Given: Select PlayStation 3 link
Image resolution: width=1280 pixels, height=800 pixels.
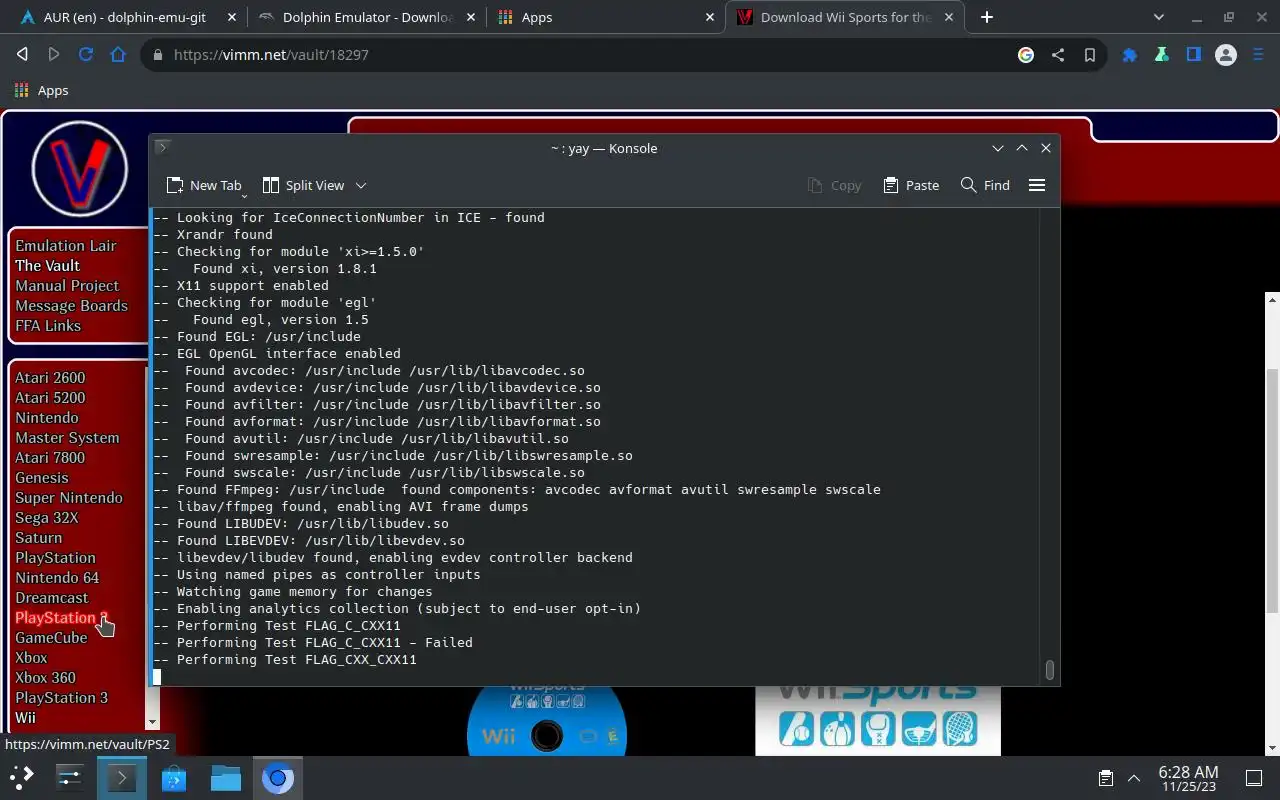Looking at the screenshot, I should pyautogui.click(x=61, y=697).
